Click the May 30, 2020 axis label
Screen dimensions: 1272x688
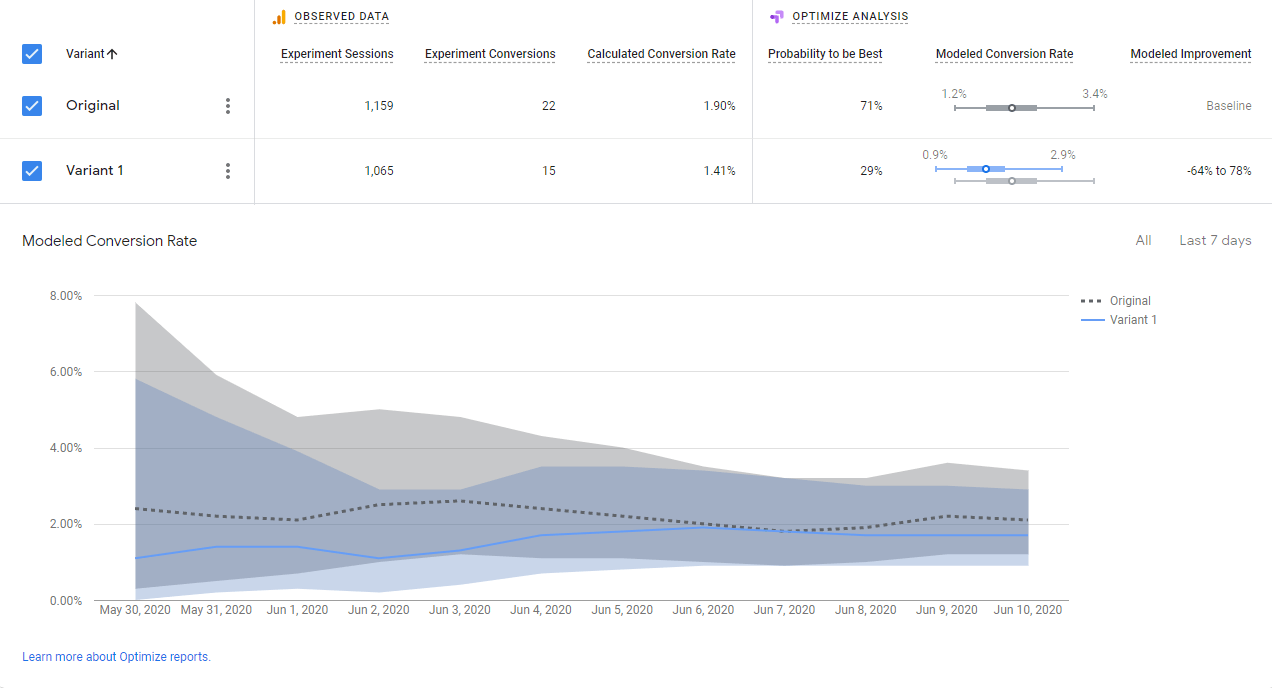(x=135, y=610)
